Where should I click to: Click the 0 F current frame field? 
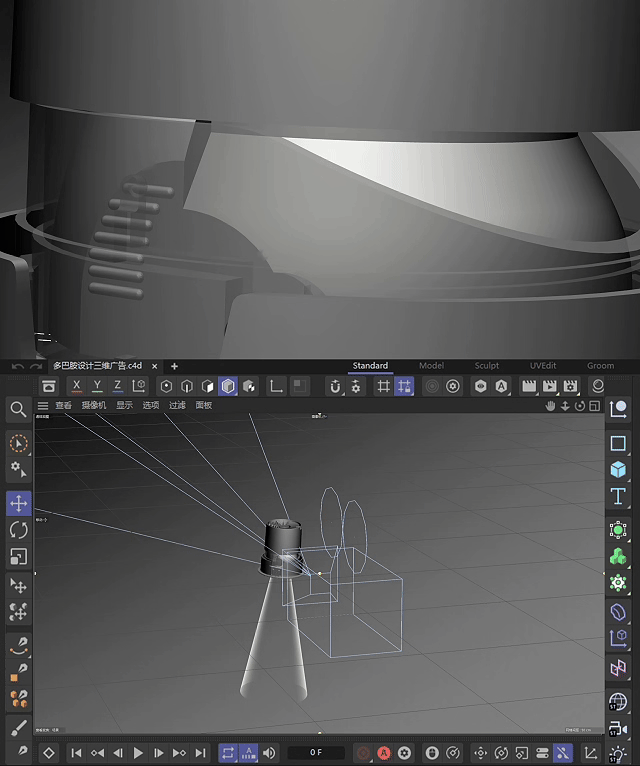pyautogui.click(x=316, y=753)
